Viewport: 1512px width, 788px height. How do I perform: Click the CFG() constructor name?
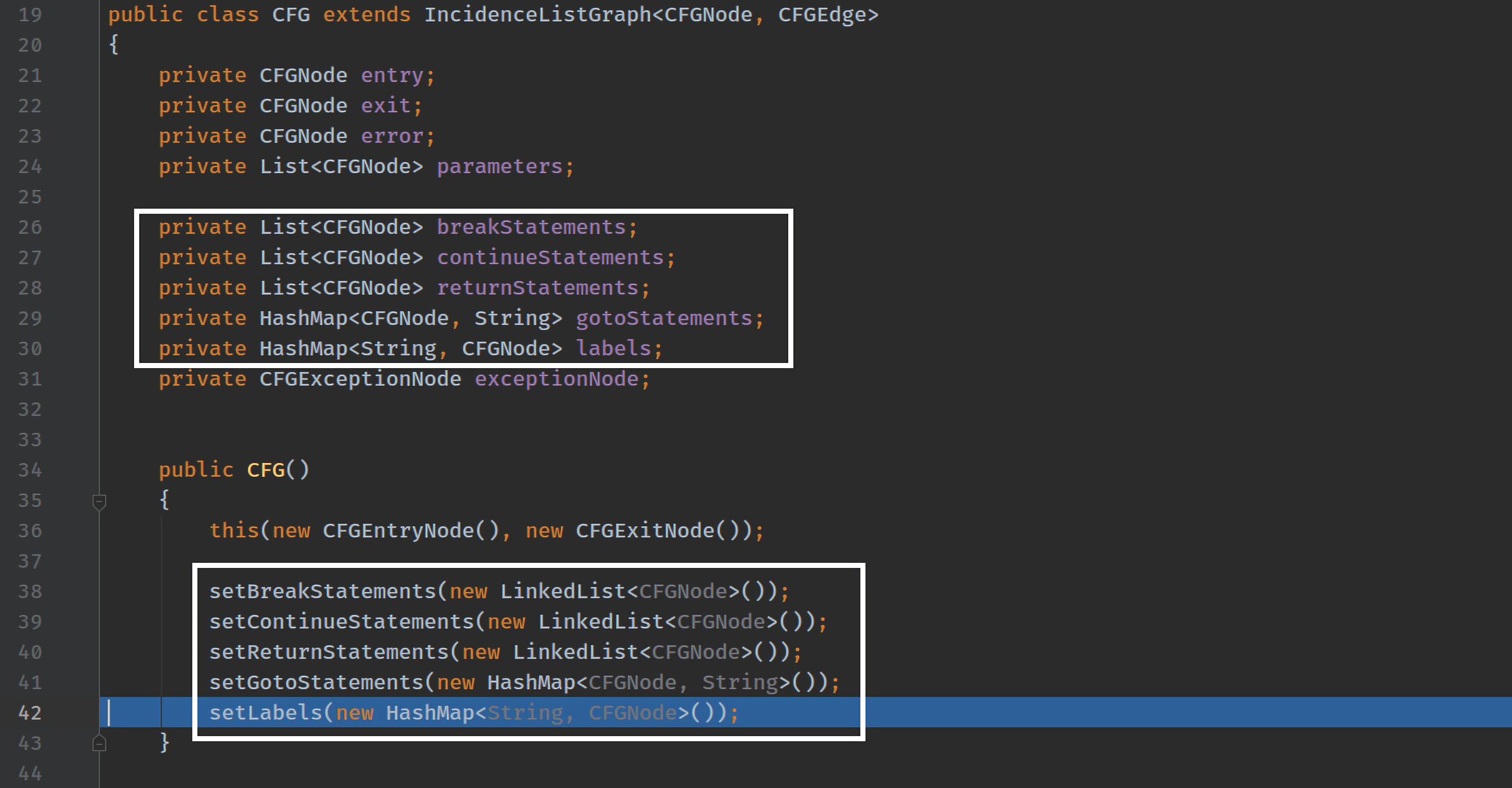(x=266, y=470)
